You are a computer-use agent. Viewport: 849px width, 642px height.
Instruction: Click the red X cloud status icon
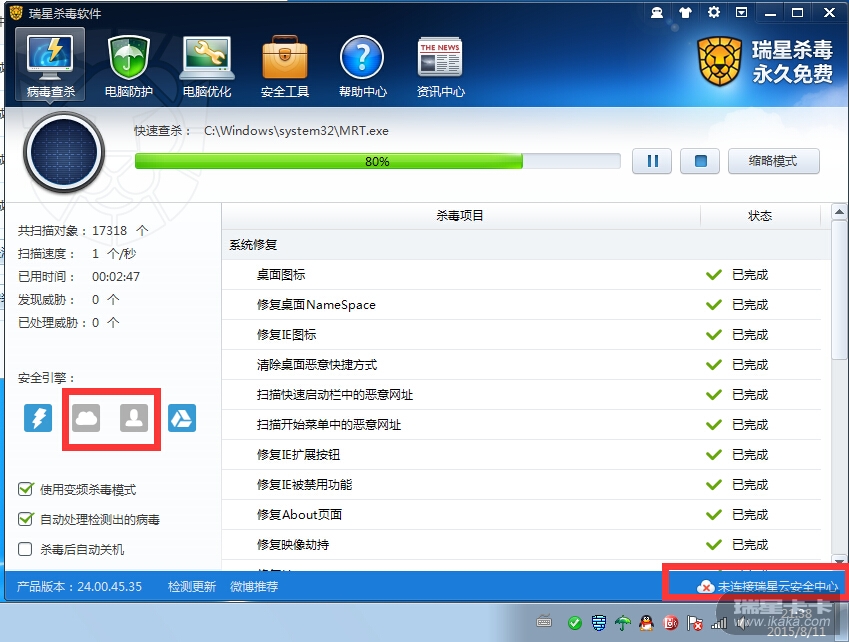(x=705, y=586)
